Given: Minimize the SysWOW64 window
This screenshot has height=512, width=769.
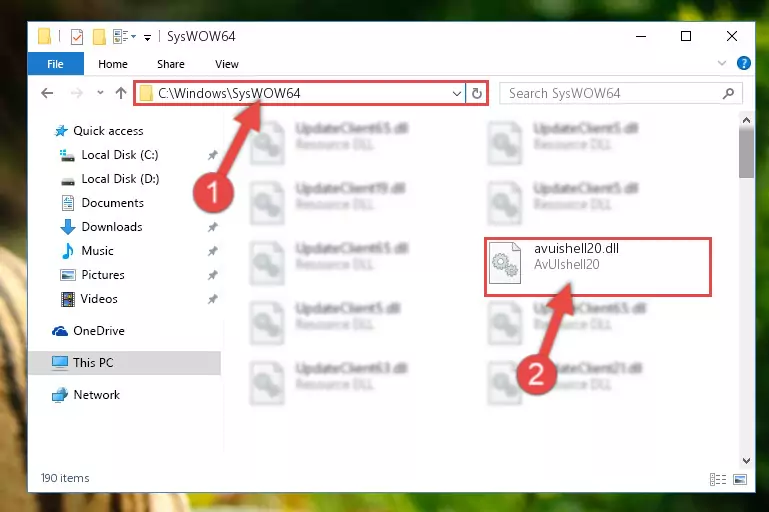Looking at the screenshot, I should (641, 36).
